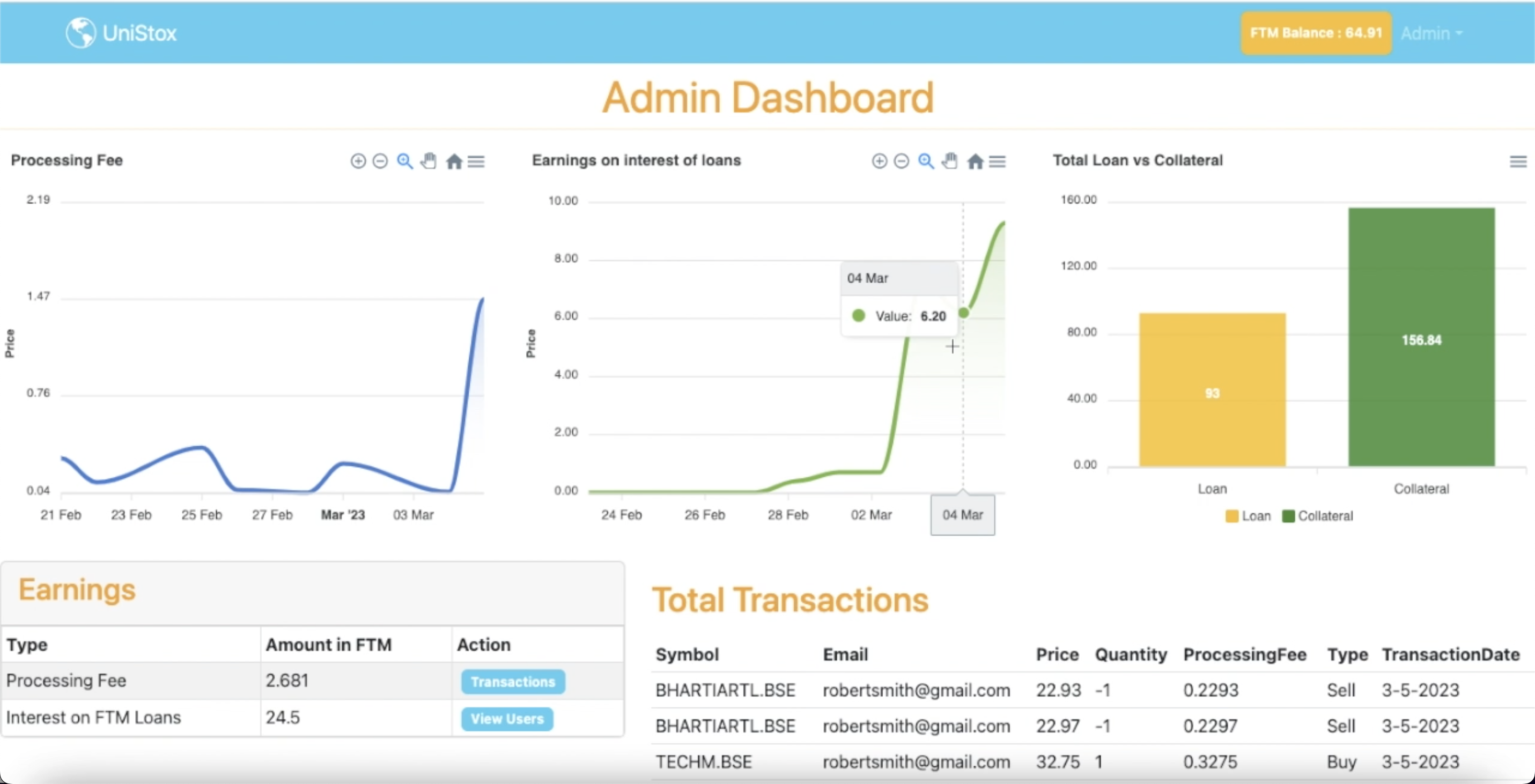Open hamburger menu on Processing Fee chart
1535x784 pixels.
pyautogui.click(x=476, y=161)
